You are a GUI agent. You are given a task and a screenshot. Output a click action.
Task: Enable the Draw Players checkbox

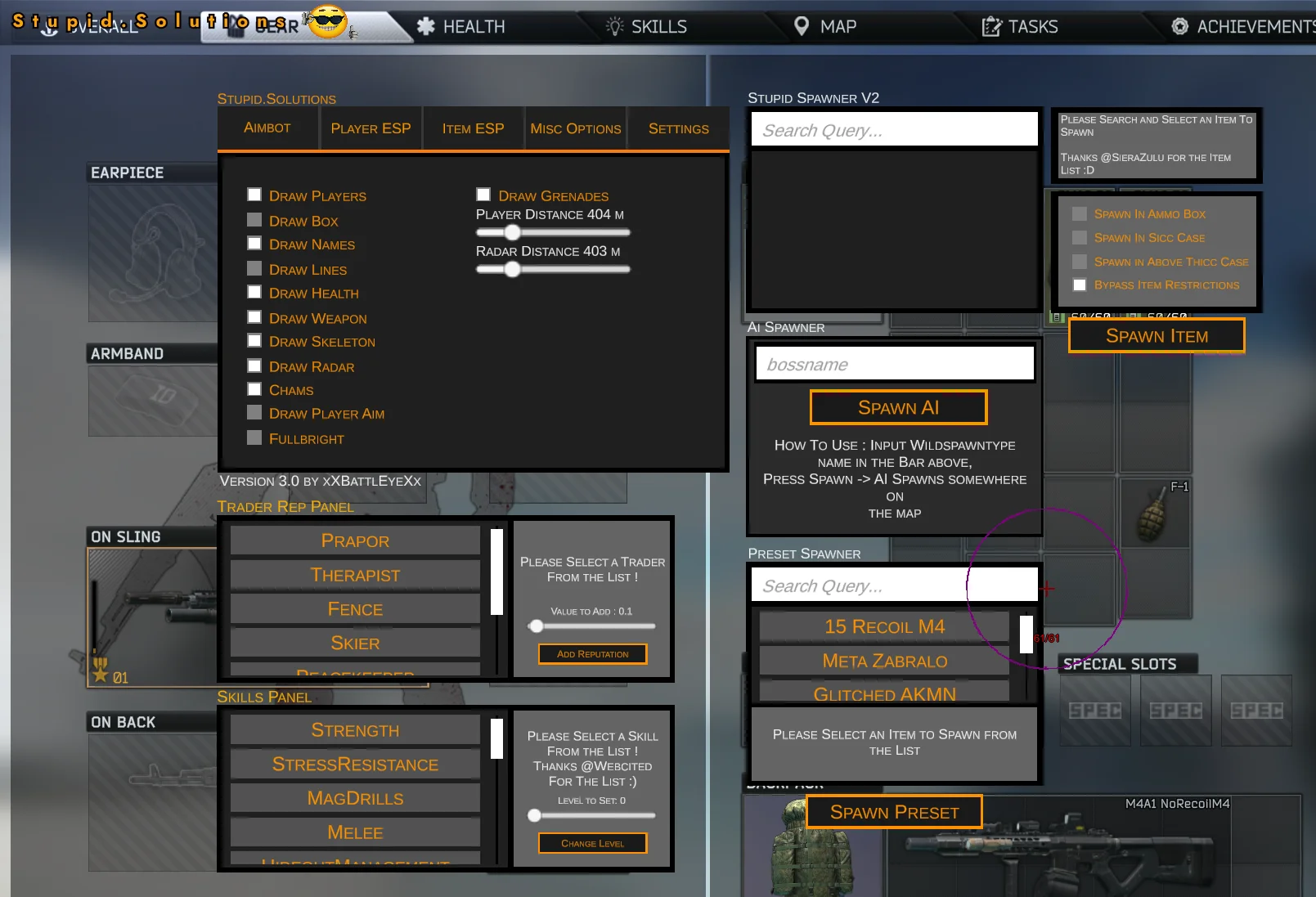[254, 195]
